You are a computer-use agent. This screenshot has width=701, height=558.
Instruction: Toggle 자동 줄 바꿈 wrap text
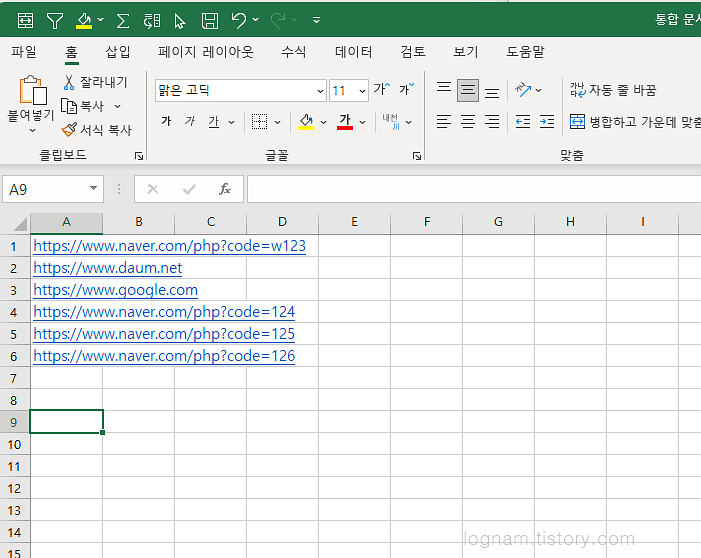pos(613,90)
